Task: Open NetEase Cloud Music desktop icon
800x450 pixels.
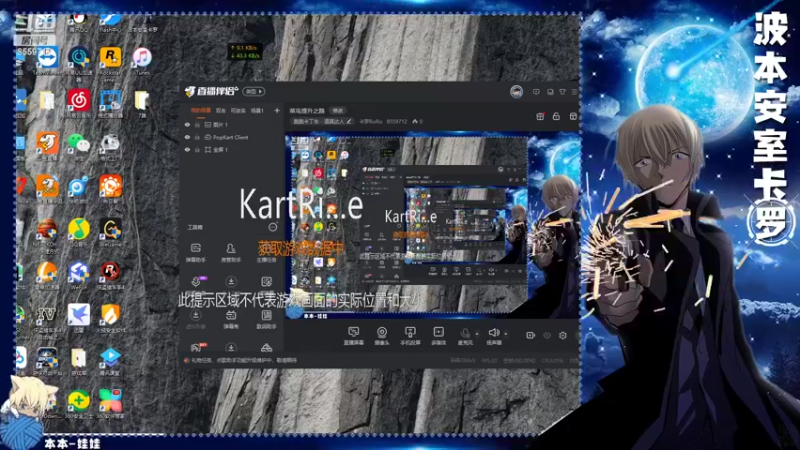Action: point(79,104)
